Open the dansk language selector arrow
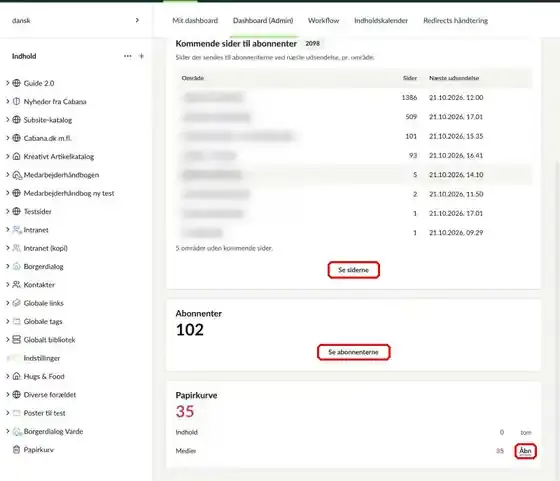Image resolution: width=560 pixels, height=481 pixels. 138,20
